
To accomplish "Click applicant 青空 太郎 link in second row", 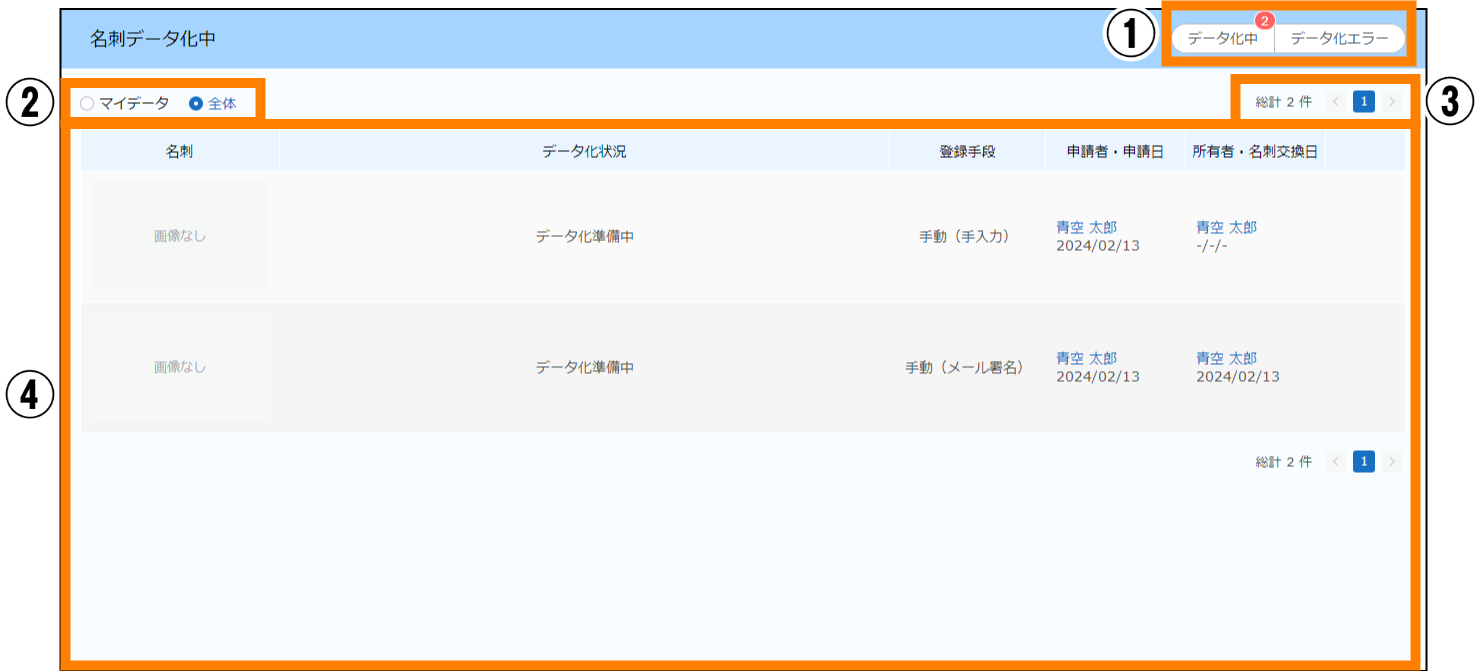I will point(1086,358).
